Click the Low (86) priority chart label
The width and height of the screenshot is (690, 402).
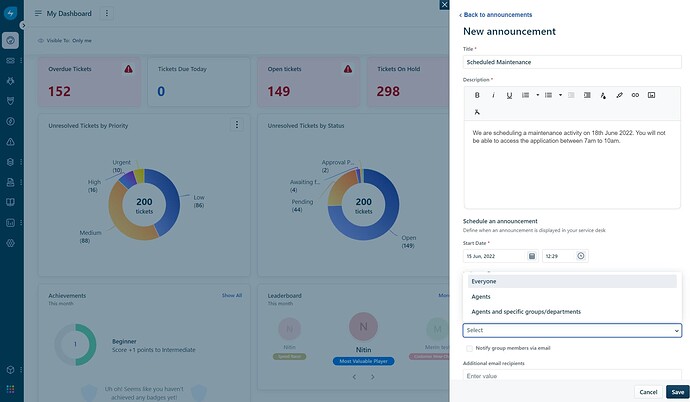coord(199,201)
